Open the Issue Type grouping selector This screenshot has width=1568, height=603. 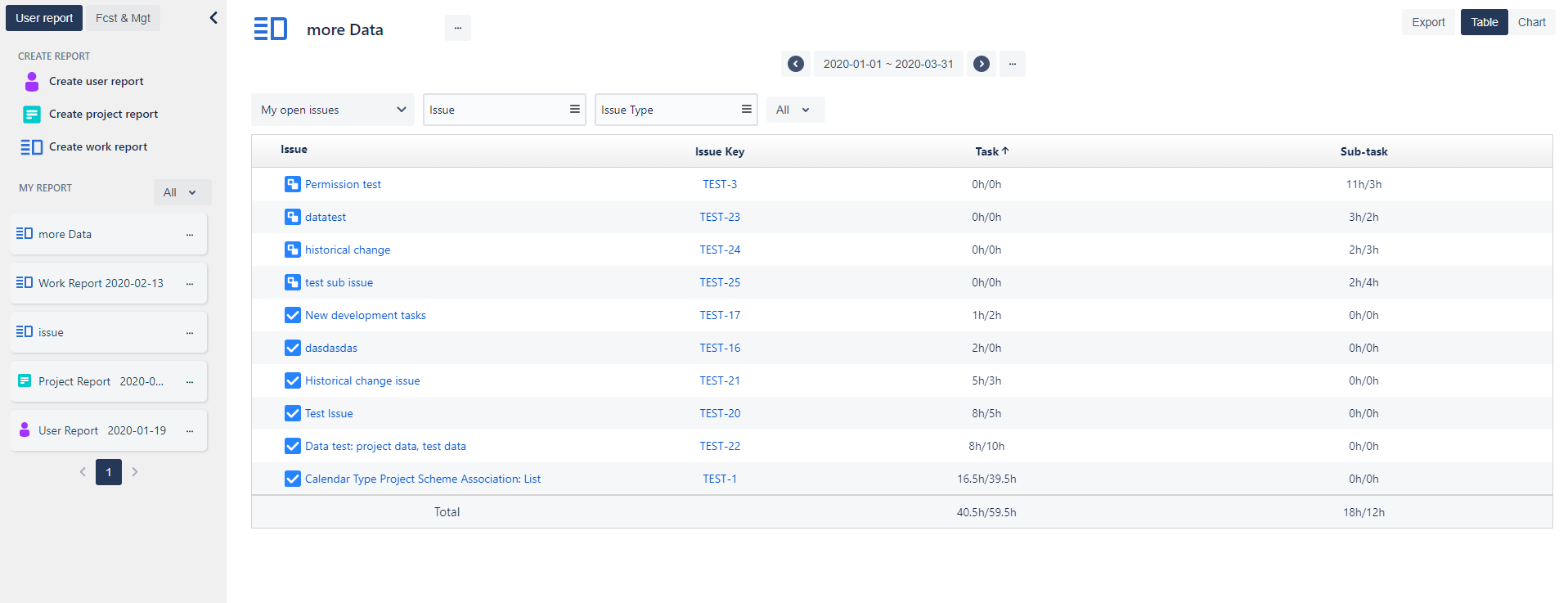tap(676, 110)
